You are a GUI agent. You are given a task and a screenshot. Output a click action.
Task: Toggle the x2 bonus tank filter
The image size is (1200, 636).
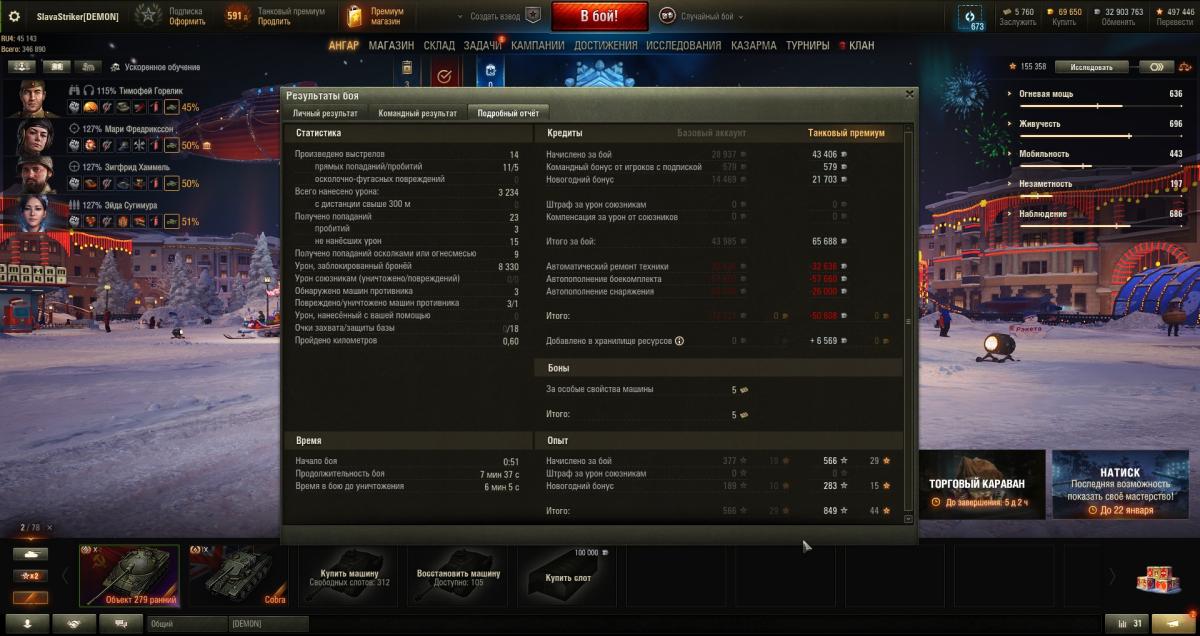[x=30, y=575]
